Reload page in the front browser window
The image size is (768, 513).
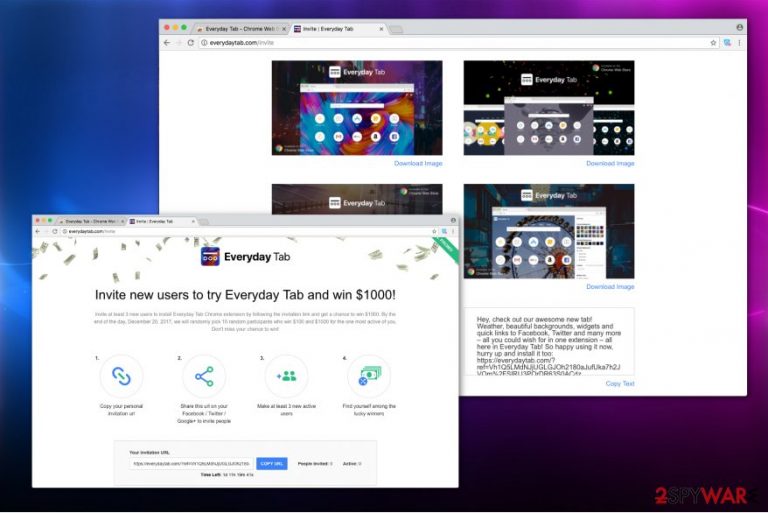pos(55,231)
